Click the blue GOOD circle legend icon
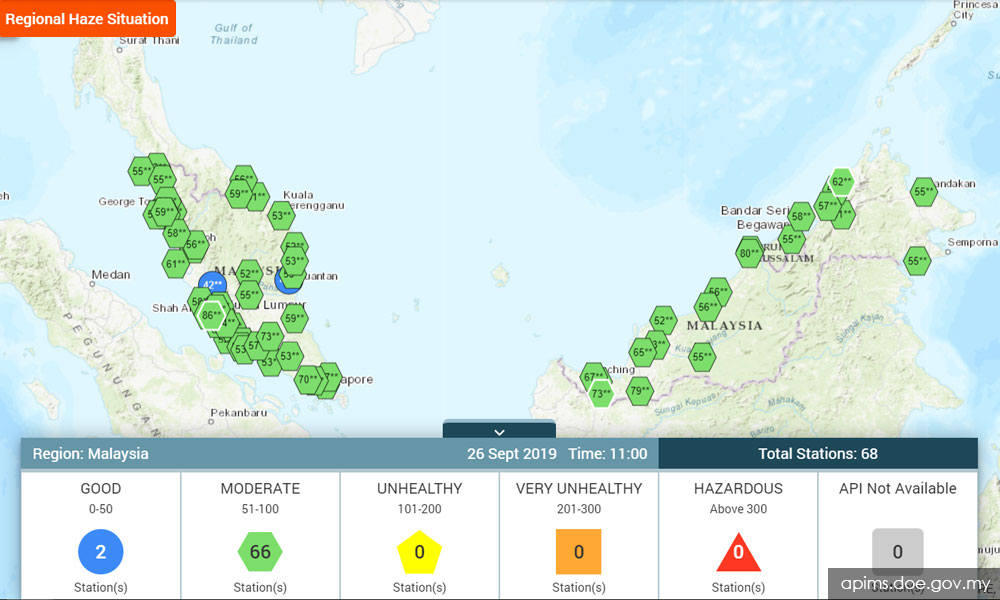This screenshot has width=1000, height=600. 100,551
